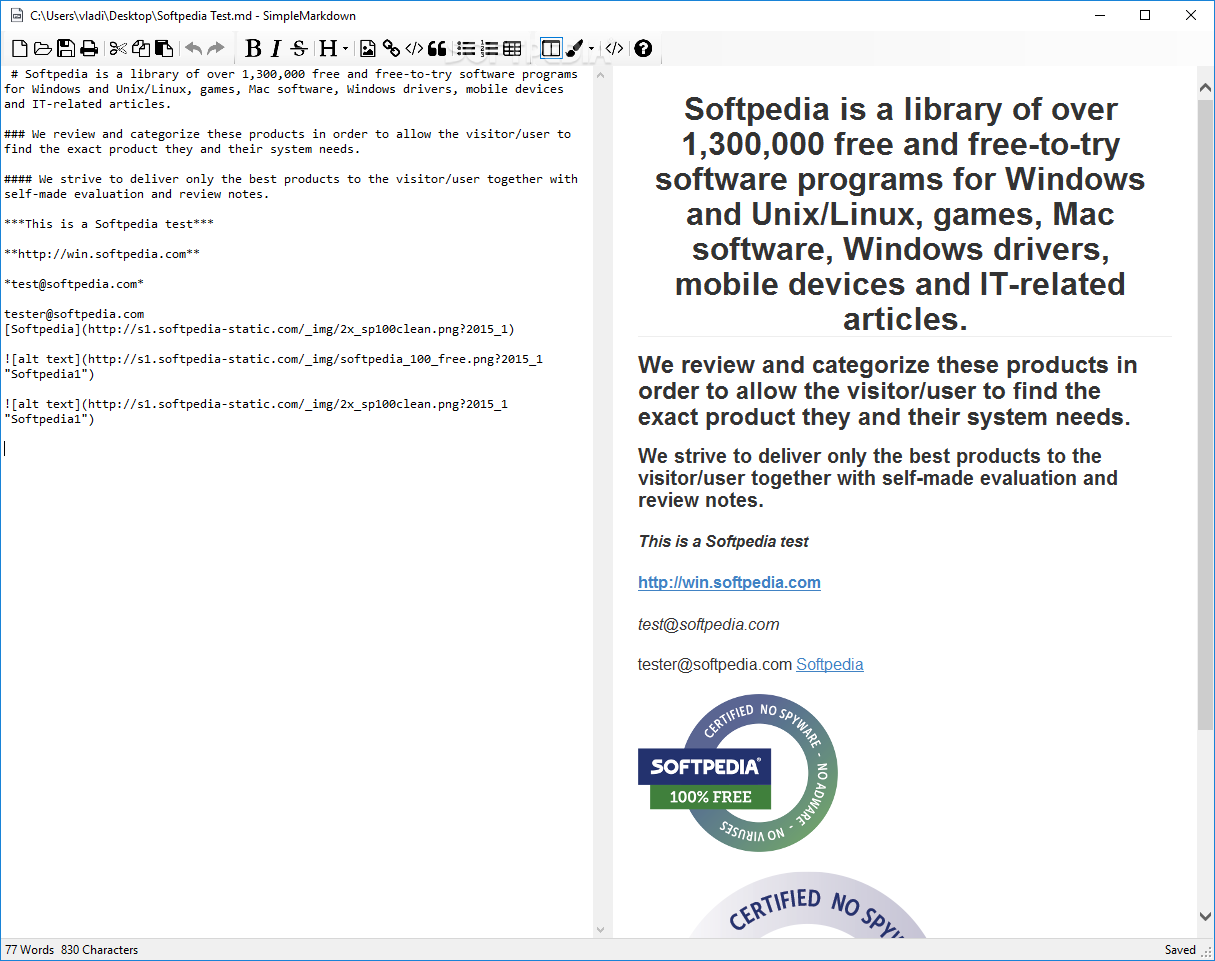Insert a numbered list
The image size is (1215, 961).
point(489,48)
